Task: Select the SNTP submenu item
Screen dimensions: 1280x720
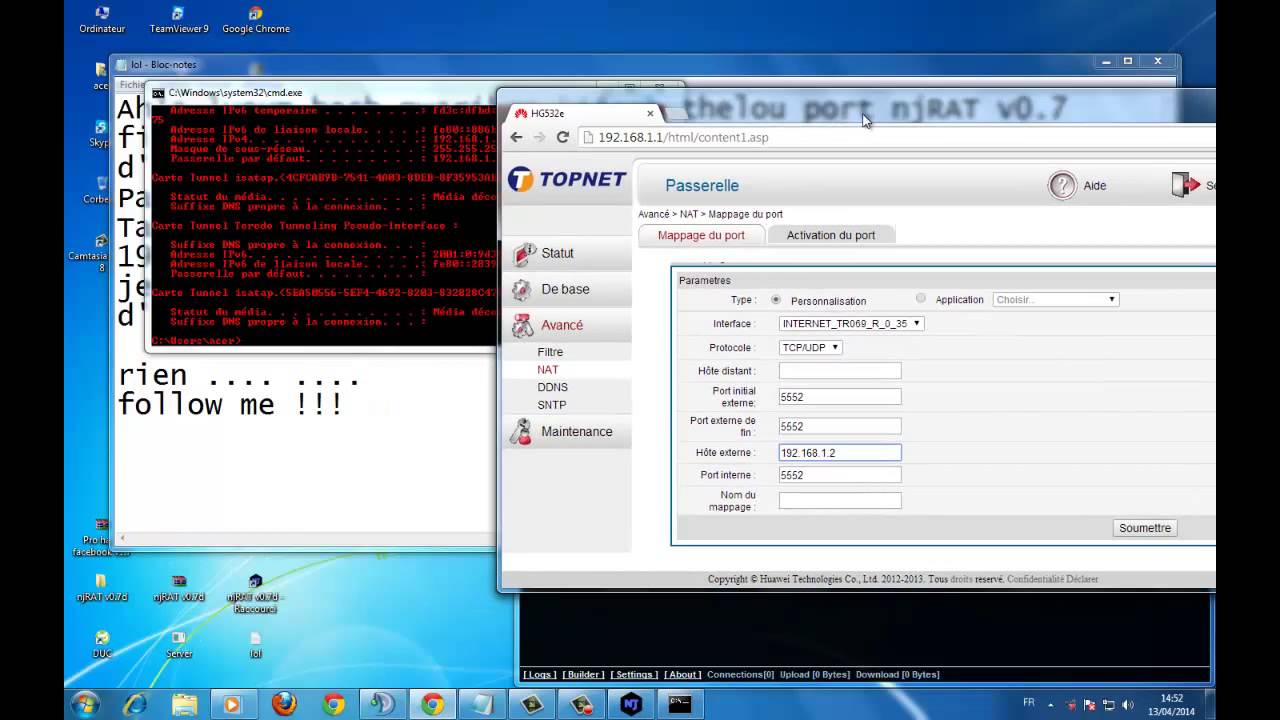Action: (x=551, y=405)
